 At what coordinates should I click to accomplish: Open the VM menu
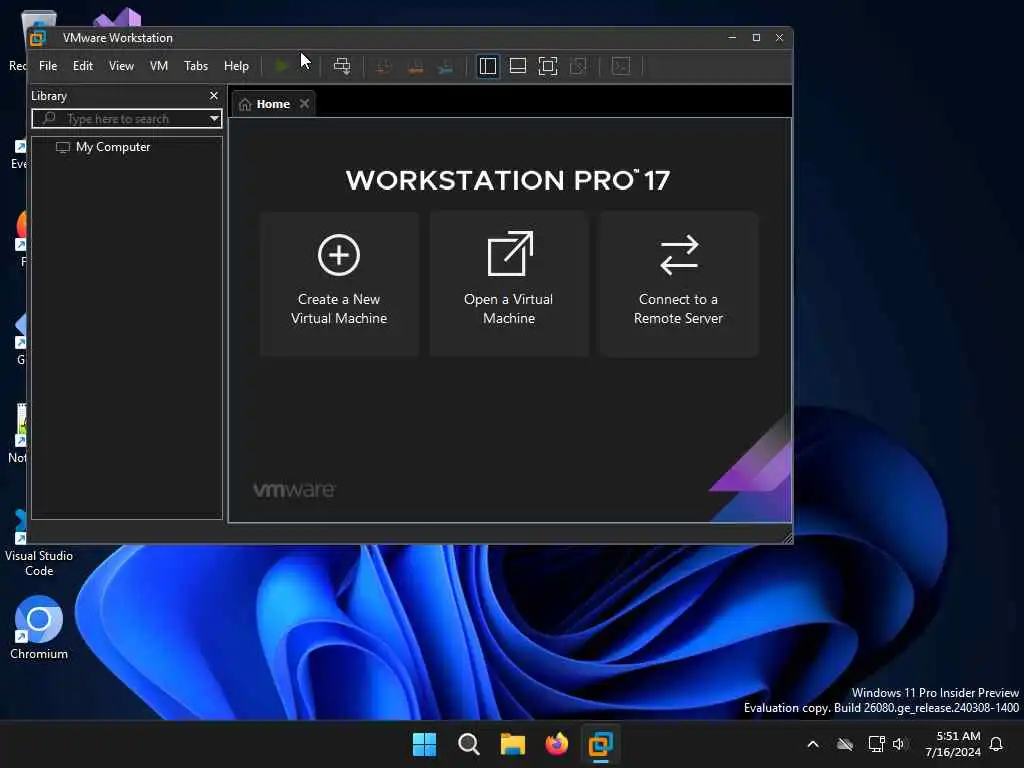click(159, 66)
